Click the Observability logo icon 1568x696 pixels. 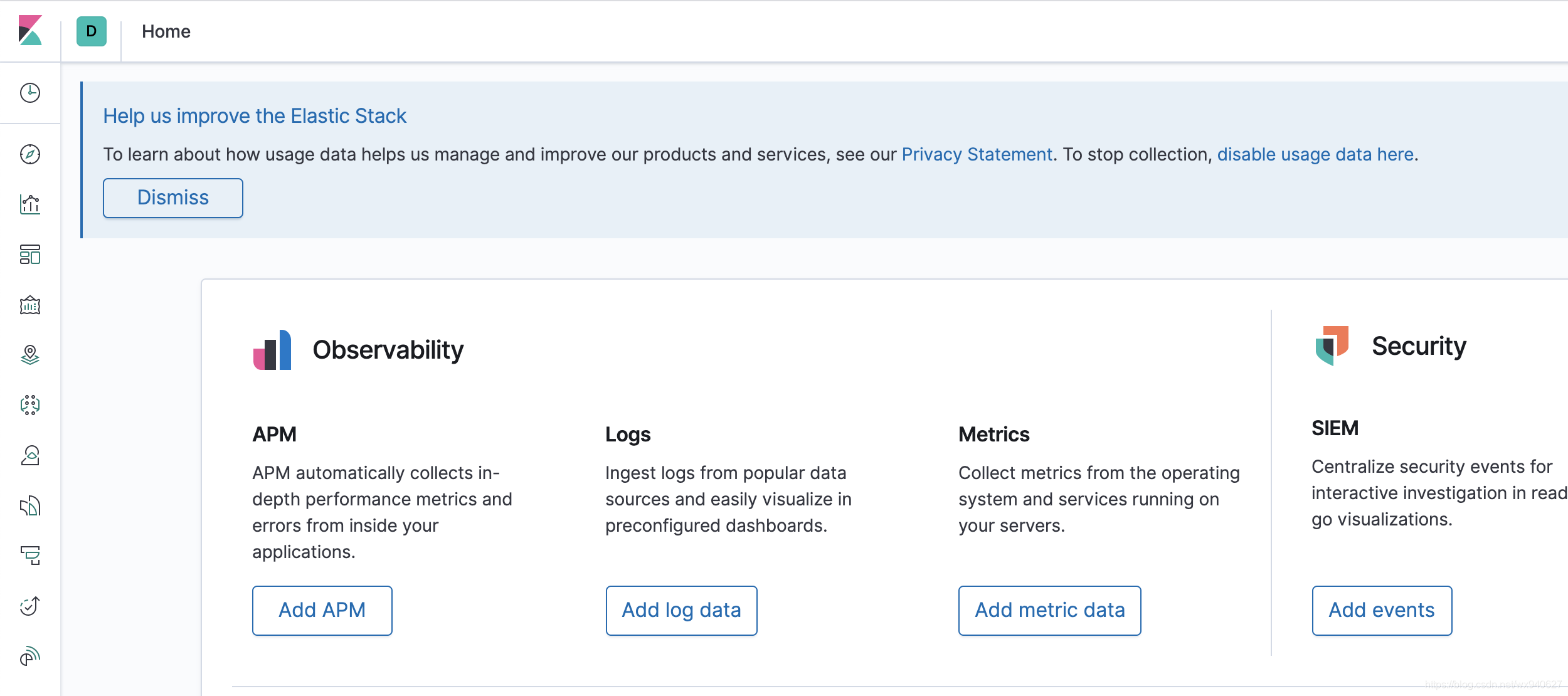pyautogui.click(x=272, y=350)
